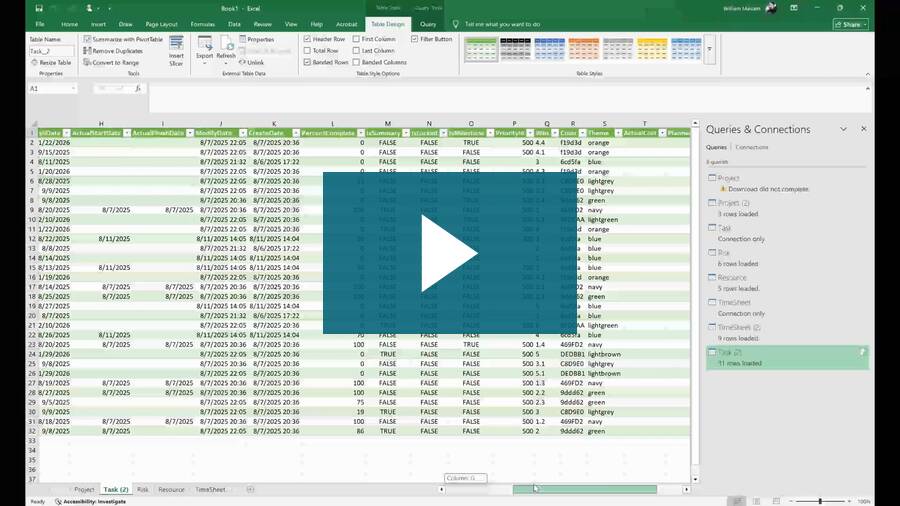Click the zoom slider handle
Image resolution: width=900 pixels, height=506 pixels.
[x=820, y=501]
